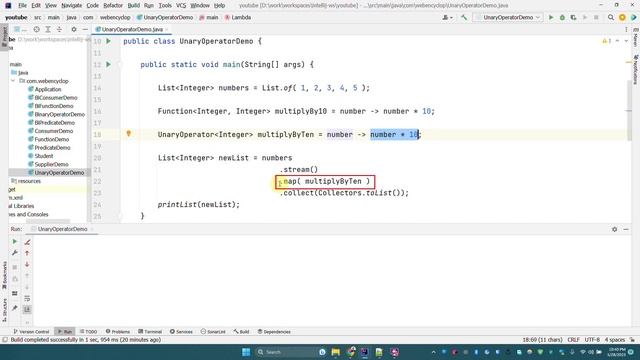Image resolution: width=640 pixels, height=360 pixels.
Task: Show intention actions via the yellow bulb
Action: (x=129, y=133)
